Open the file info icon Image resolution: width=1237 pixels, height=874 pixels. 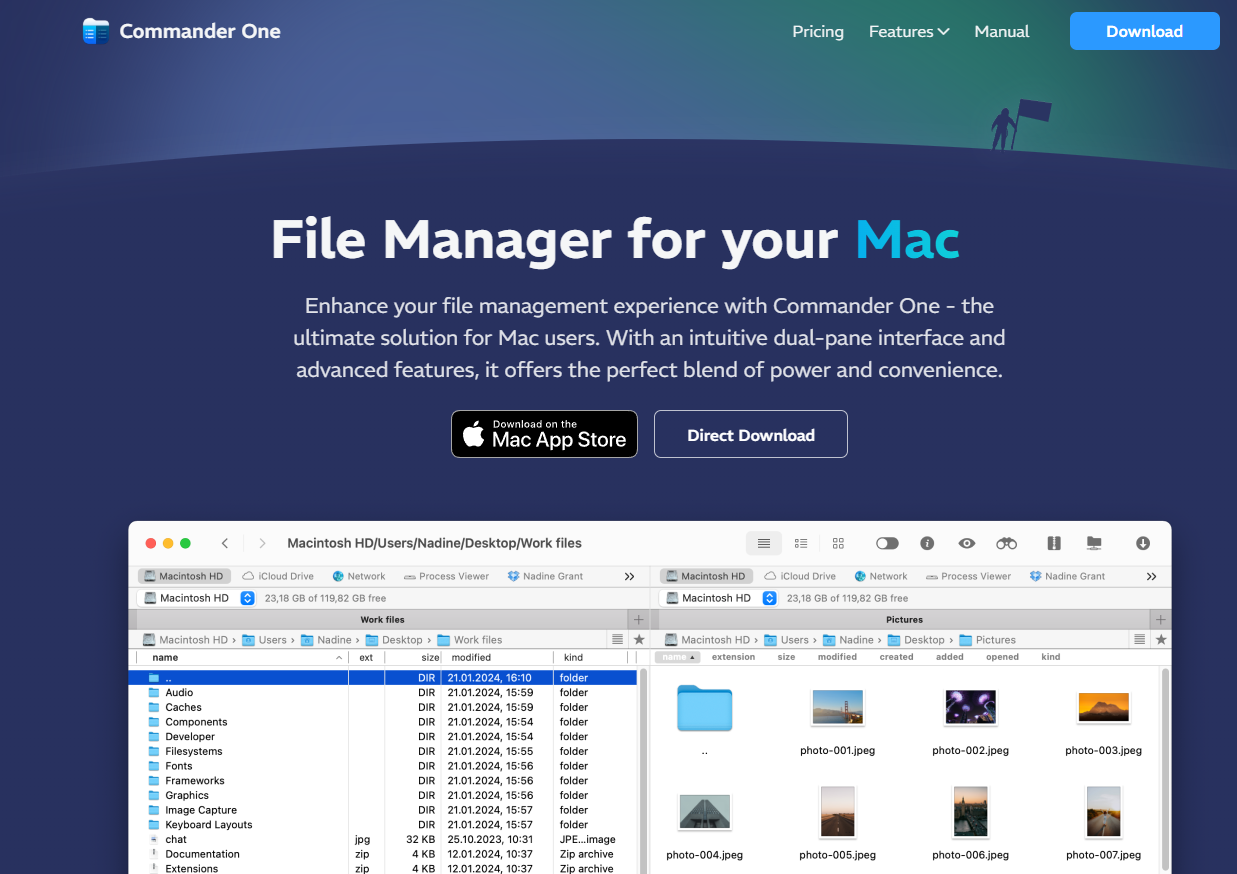tap(927, 543)
